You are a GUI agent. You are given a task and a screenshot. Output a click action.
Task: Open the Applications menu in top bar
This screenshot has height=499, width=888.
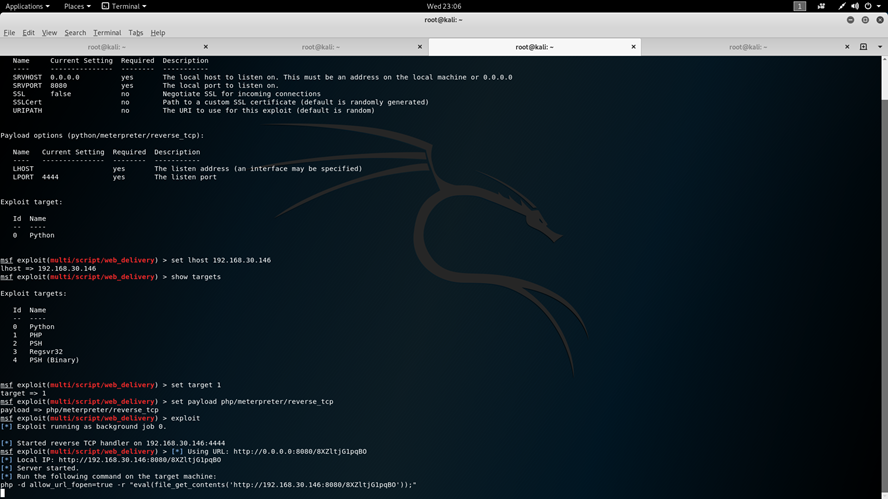27,6
